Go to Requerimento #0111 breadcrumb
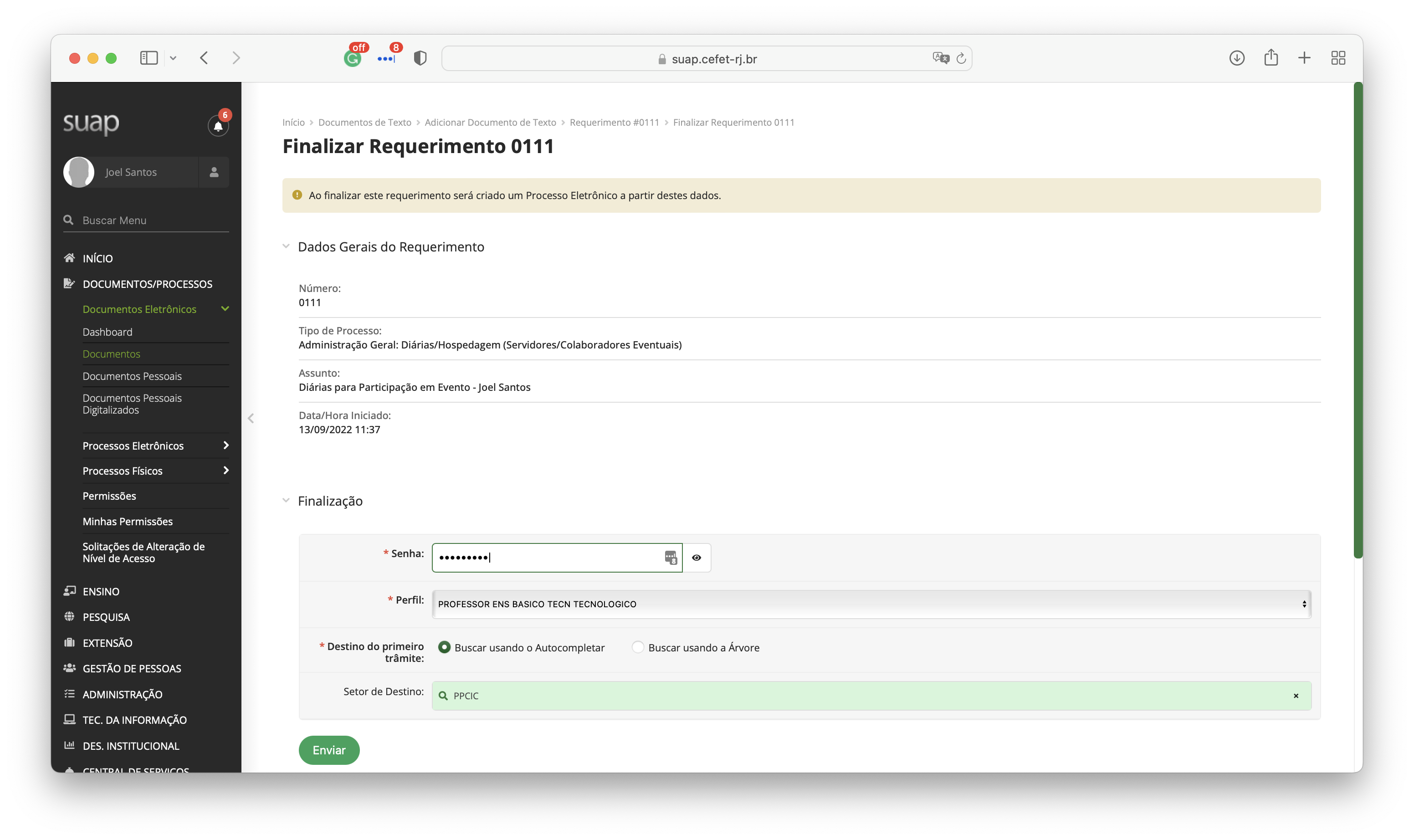 pos(614,122)
